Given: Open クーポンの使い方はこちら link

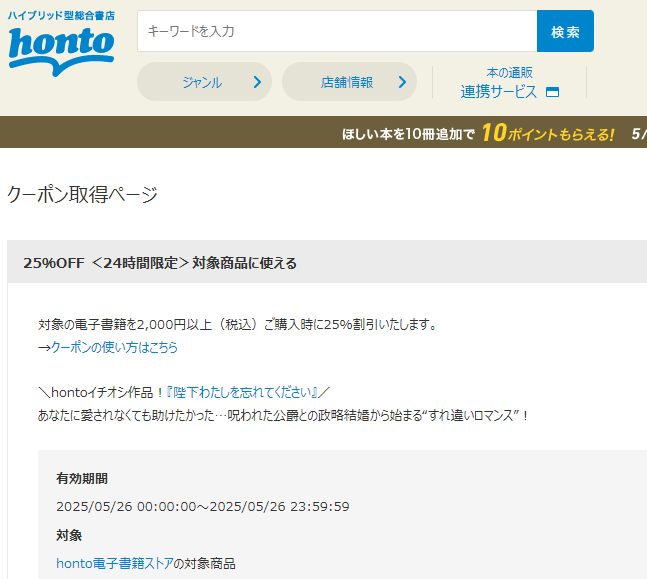Looking at the screenshot, I should (114, 347).
